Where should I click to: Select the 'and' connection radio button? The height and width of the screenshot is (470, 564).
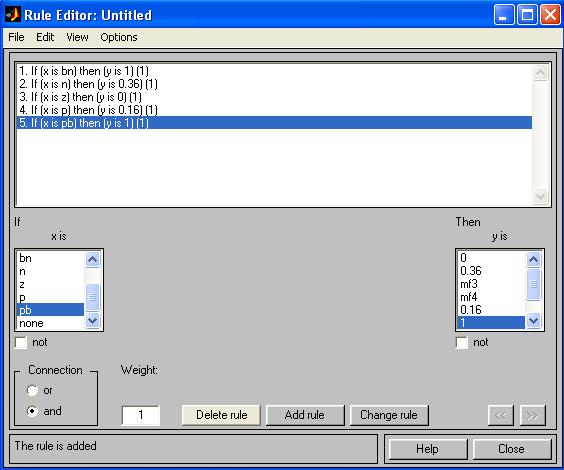(32, 411)
